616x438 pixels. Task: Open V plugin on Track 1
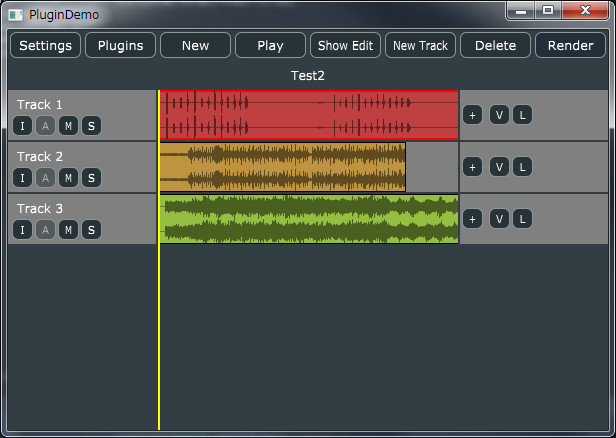click(x=499, y=115)
